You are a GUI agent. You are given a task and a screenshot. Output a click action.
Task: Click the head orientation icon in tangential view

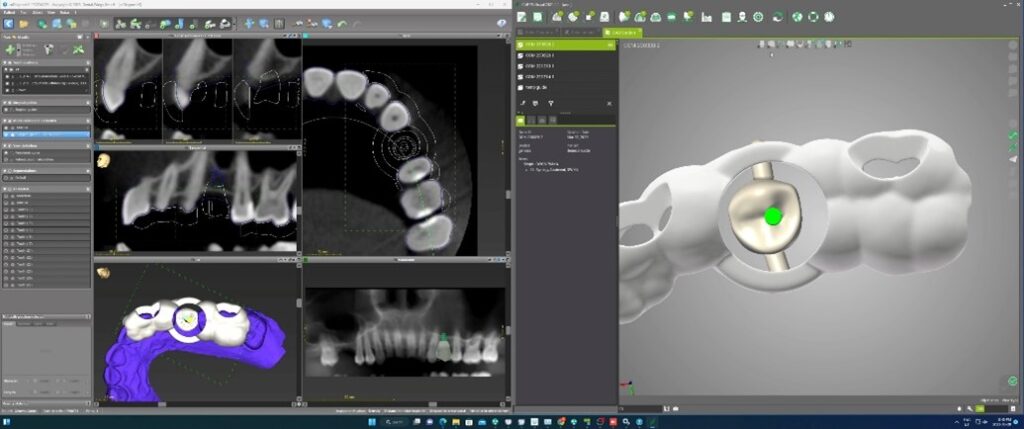pos(103,160)
